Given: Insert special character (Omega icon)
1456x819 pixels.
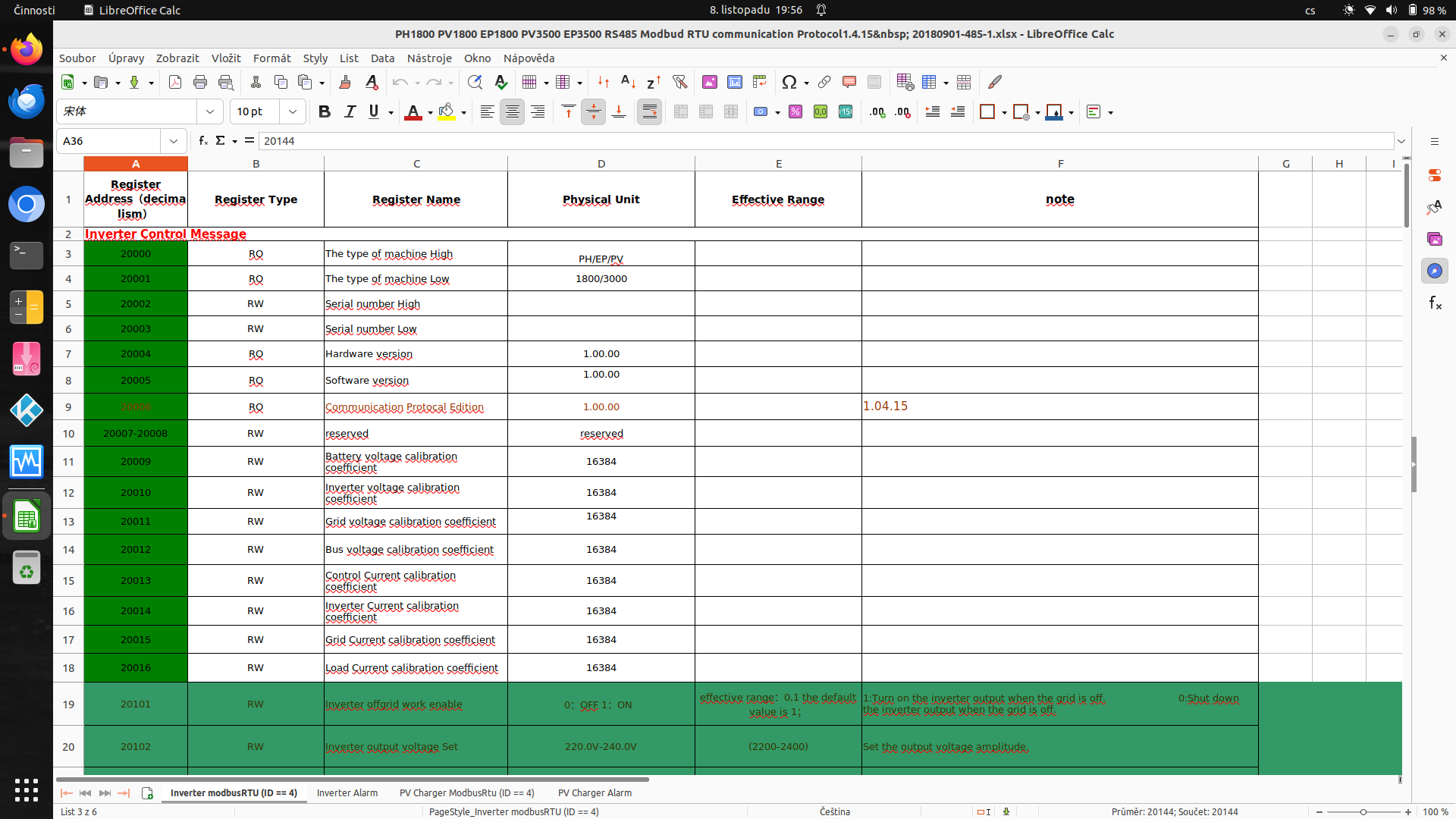Looking at the screenshot, I should pos(789,82).
